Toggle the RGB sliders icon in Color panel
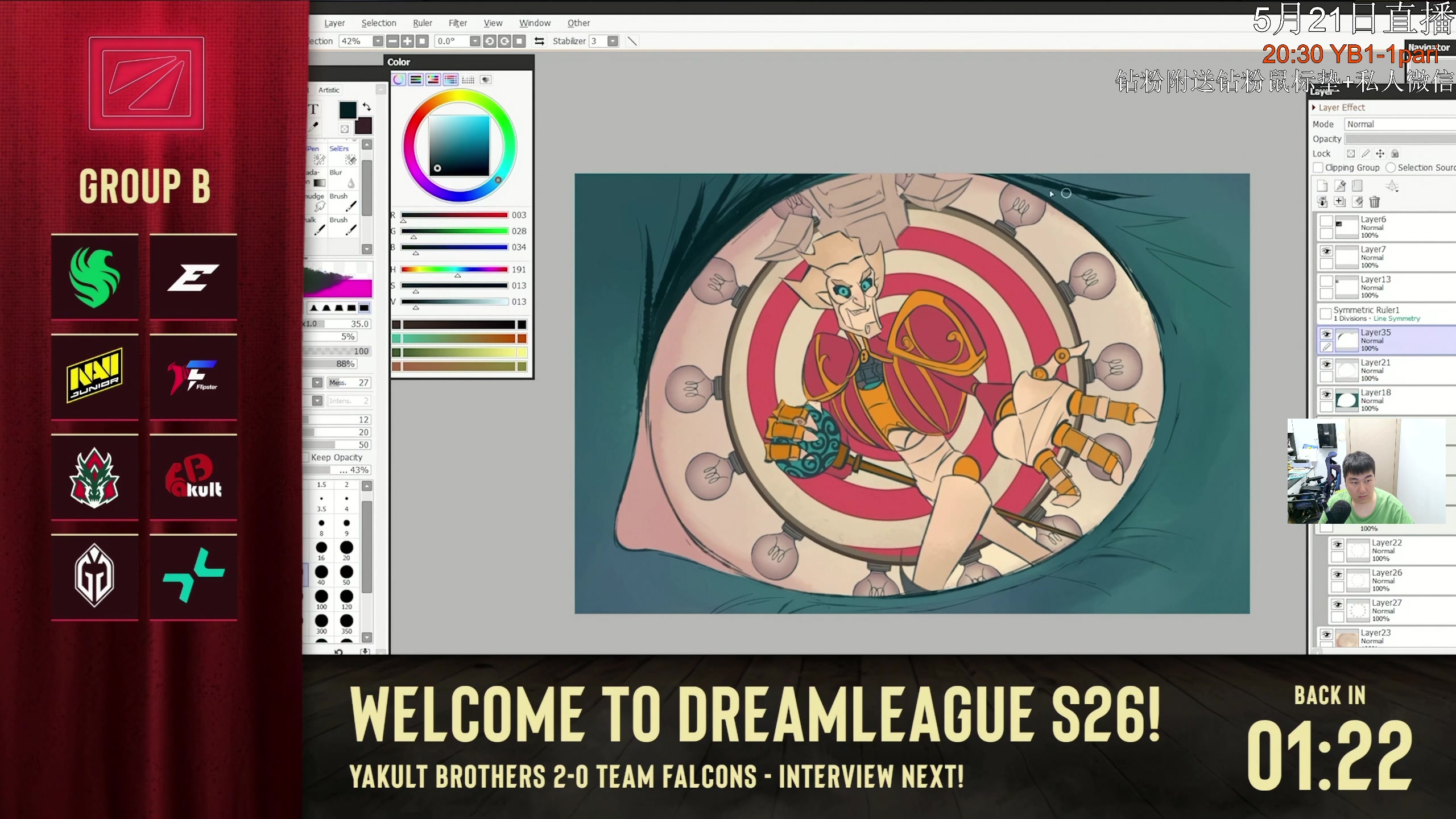 (x=416, y=80)
